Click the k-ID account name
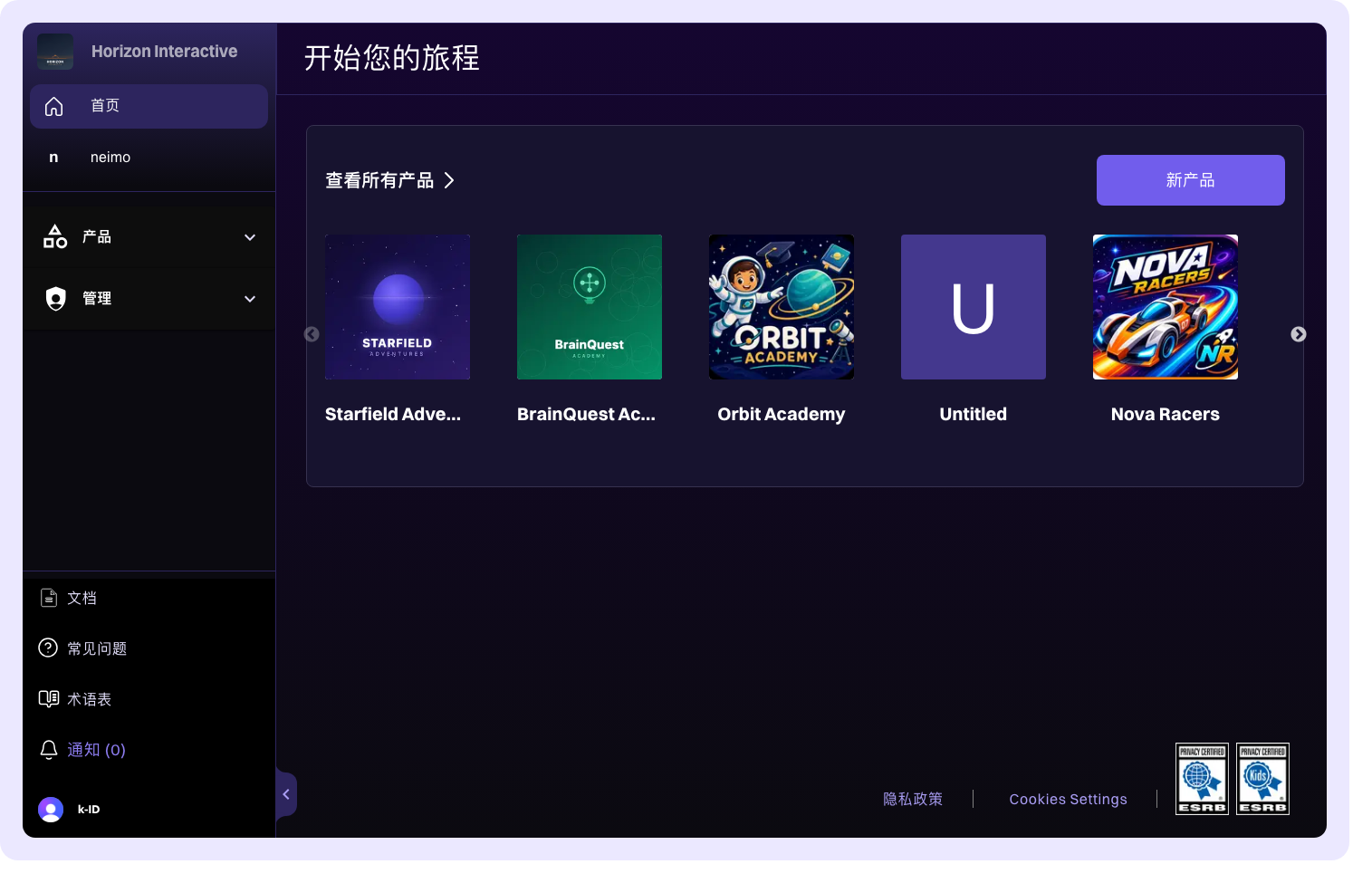1372x883 pixels. (89, 810)
